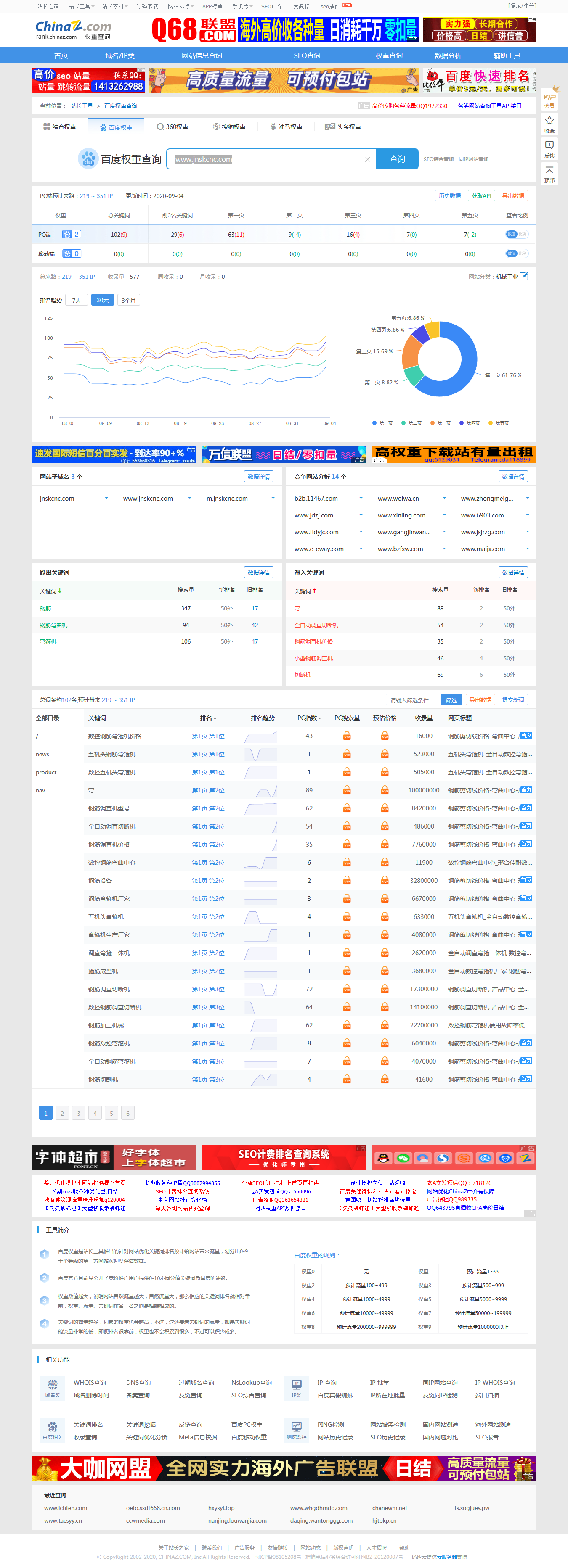
Task: Click the 顶部 back-to-top icon
Action: (549, 174)
